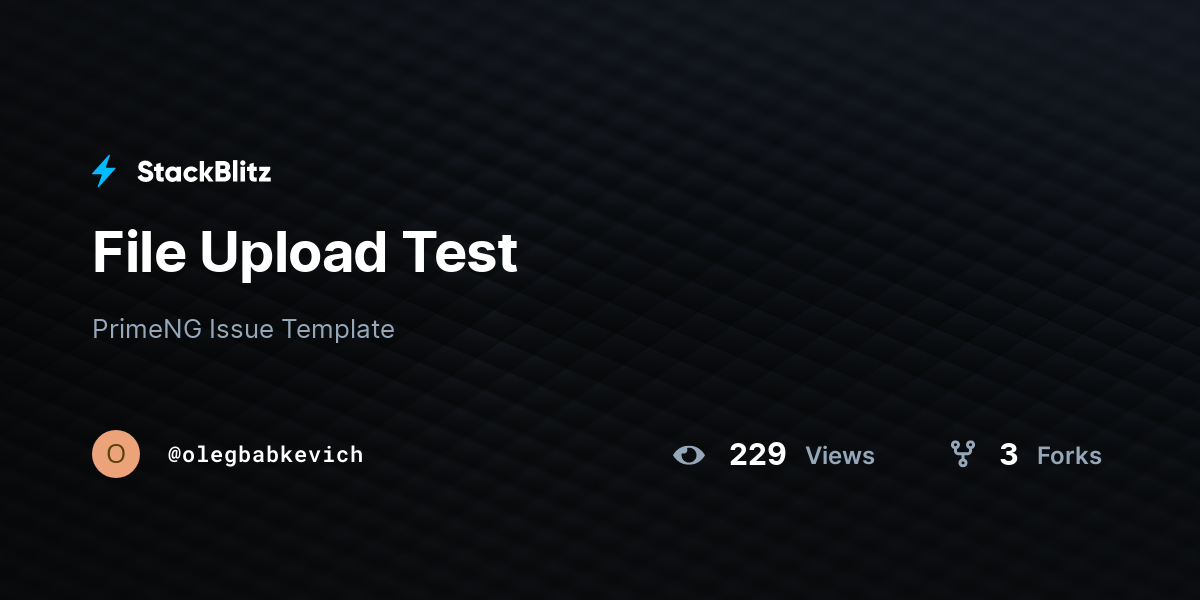Click the letter O inside the avatar
1200x600 pixels.
[116, 454]
